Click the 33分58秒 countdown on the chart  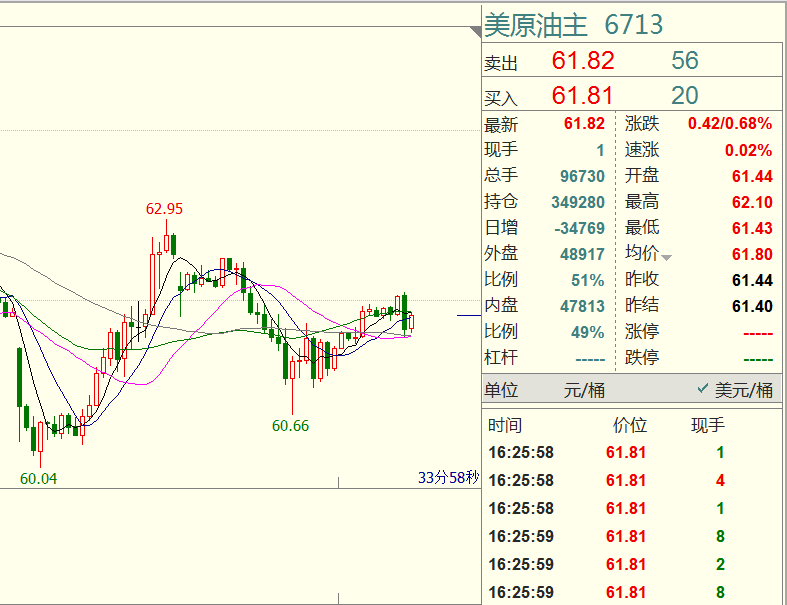[449, 477]
